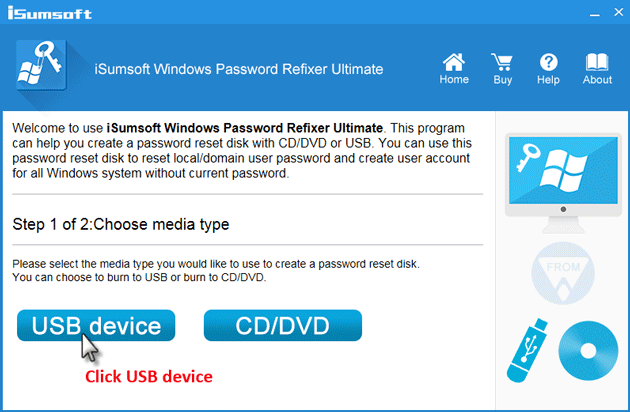Click the red 'Click USB device' annotation text
The image size is (630, 412).
click(x=148, y=377)
